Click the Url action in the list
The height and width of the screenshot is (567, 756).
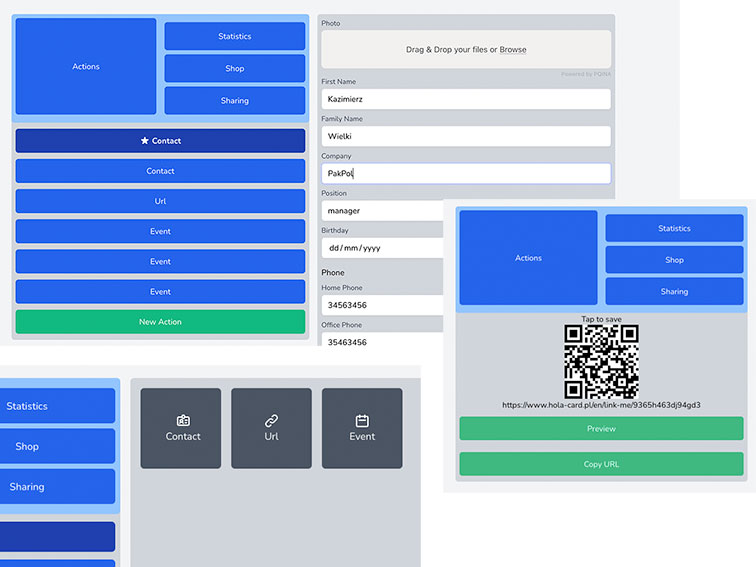pos(160,201)
